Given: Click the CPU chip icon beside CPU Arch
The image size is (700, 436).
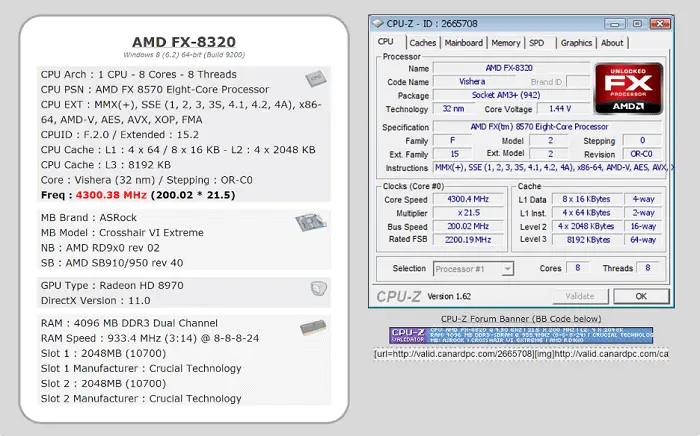Looking at the screenshot, I should click(316, 79).
